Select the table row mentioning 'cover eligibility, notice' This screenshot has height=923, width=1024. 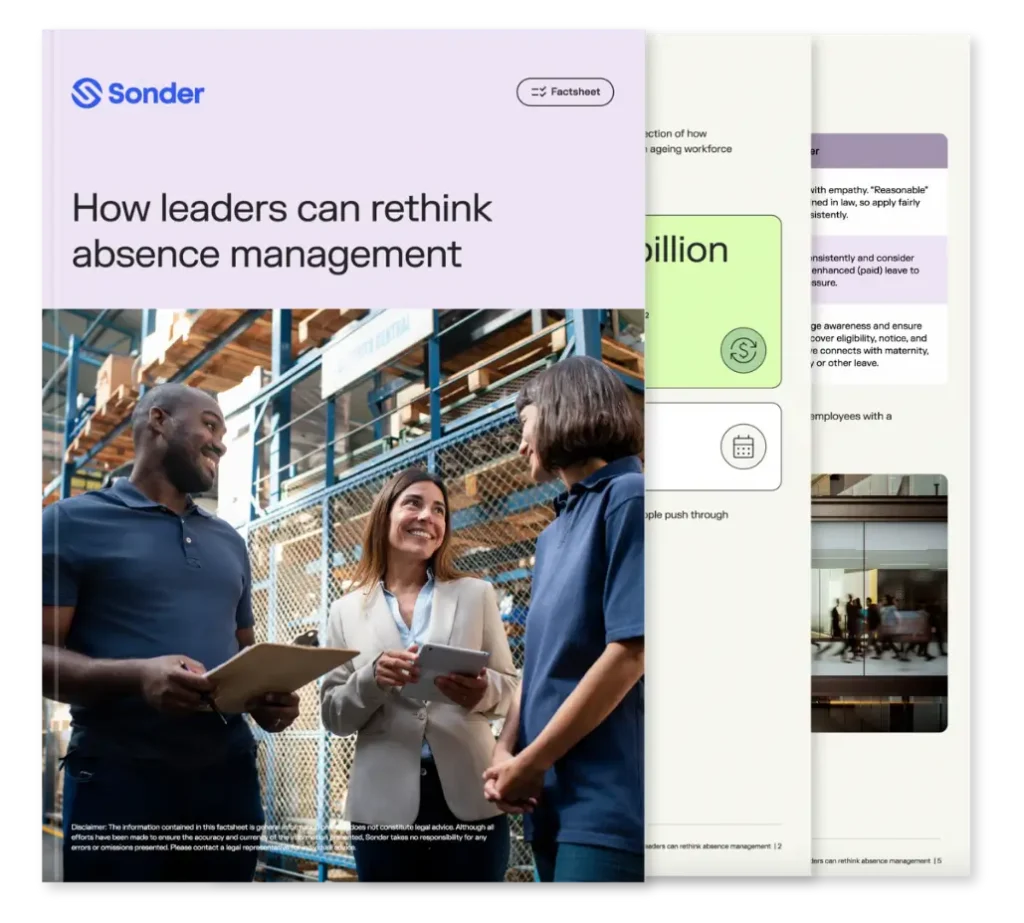[879, 344]
